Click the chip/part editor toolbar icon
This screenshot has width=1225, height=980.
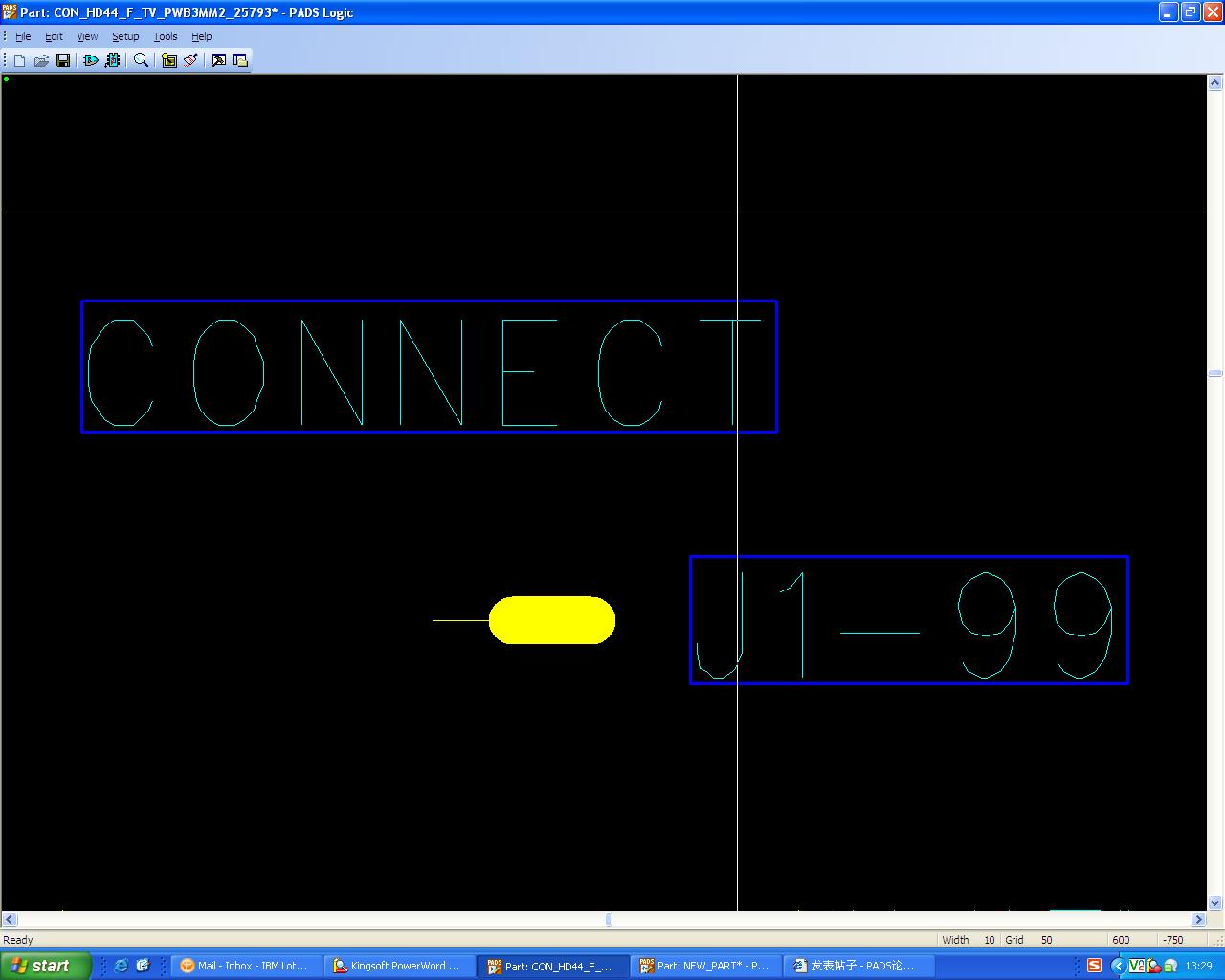113,60
